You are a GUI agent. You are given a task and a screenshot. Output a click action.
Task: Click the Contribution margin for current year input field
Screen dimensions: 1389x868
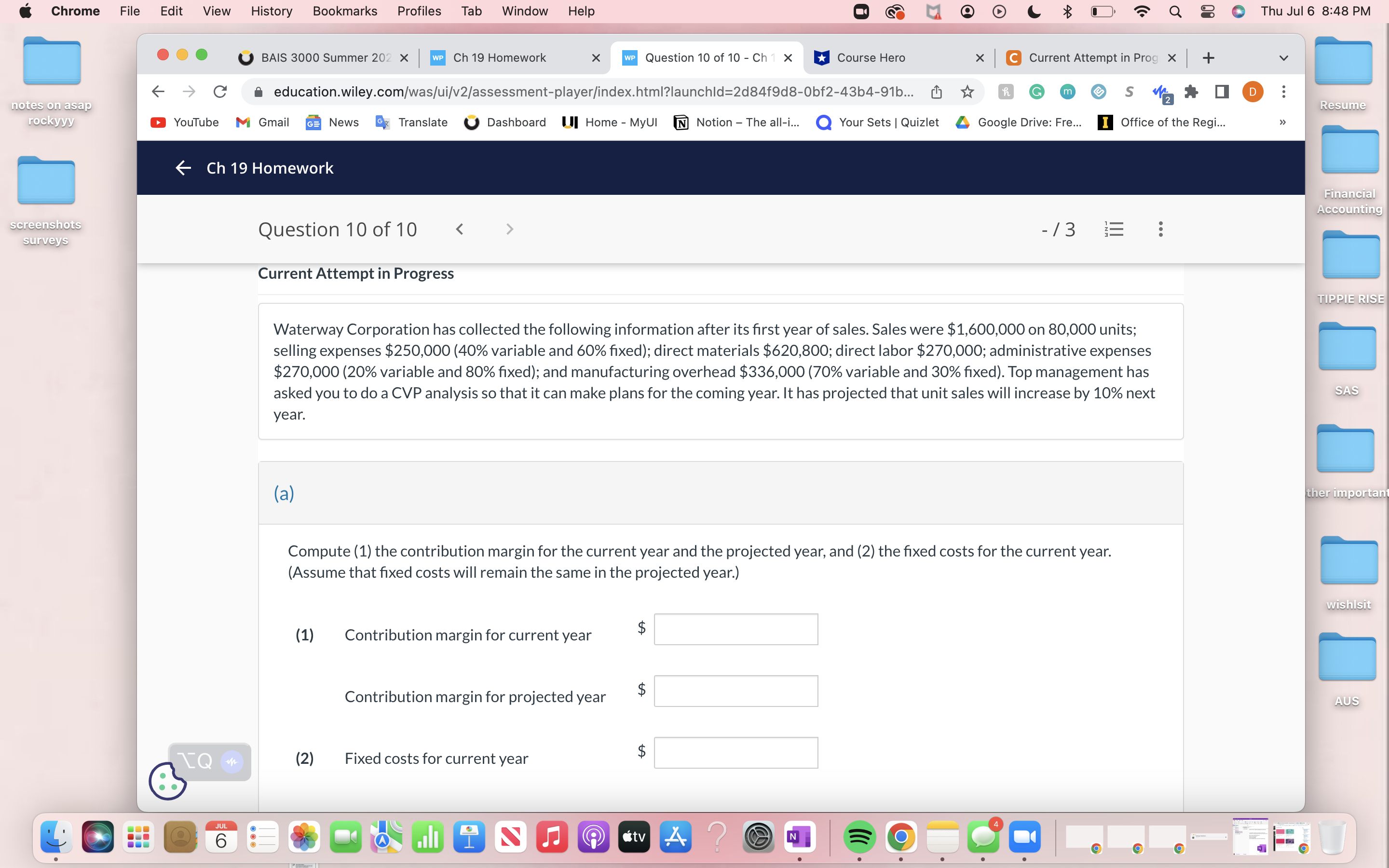coord(735,629)
